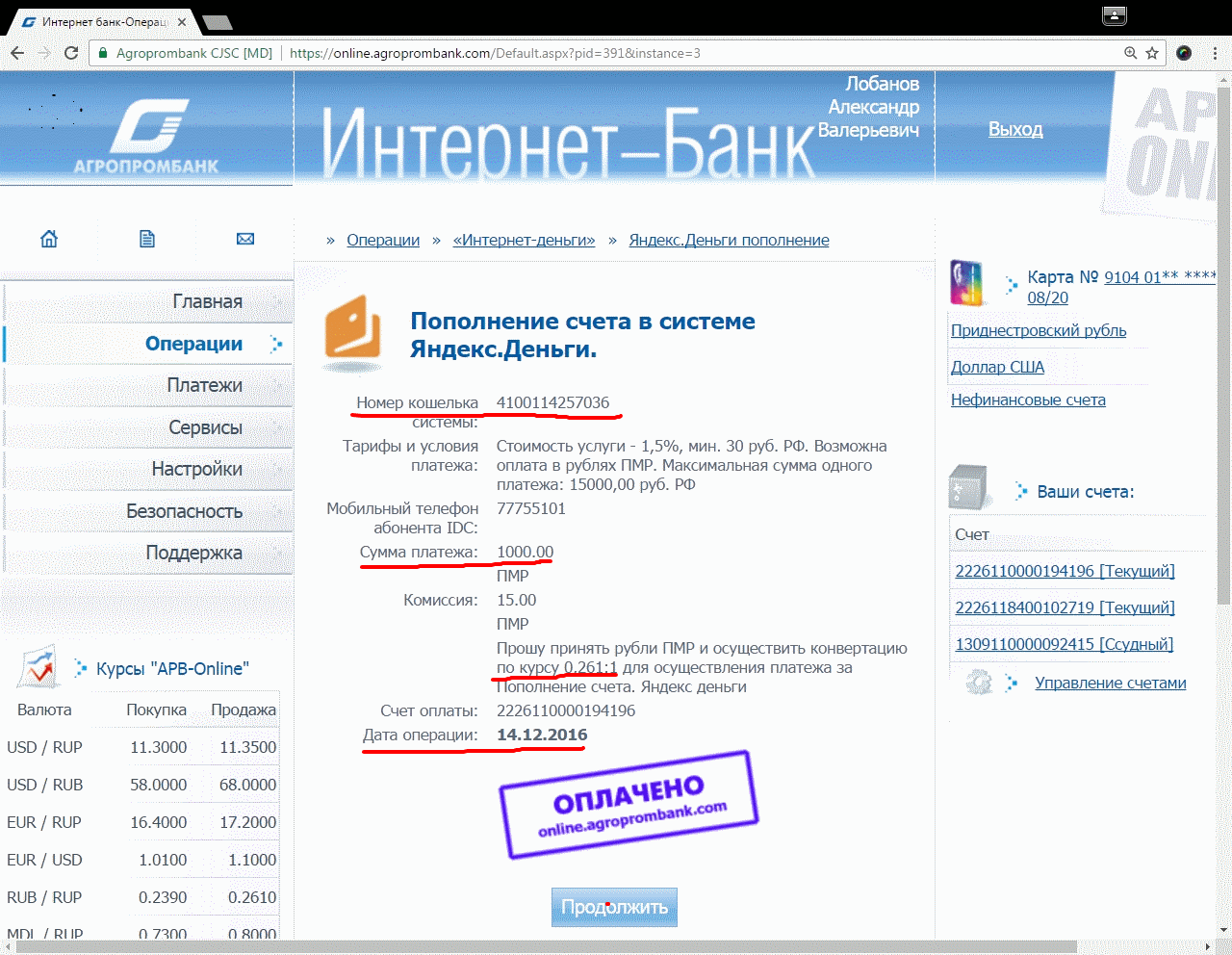1232x955 pixels.
Task: Follow the «Интернет-деньги» breadcrumb link
Action: tap(525, 240)
